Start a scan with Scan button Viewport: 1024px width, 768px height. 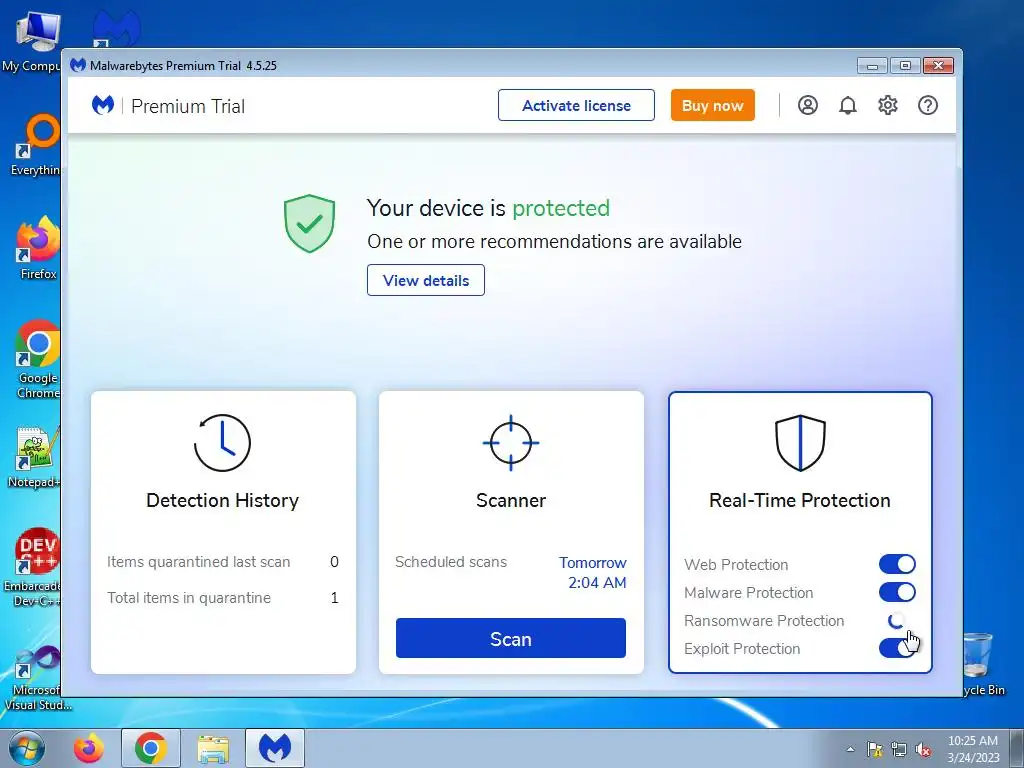coord(511,638)
